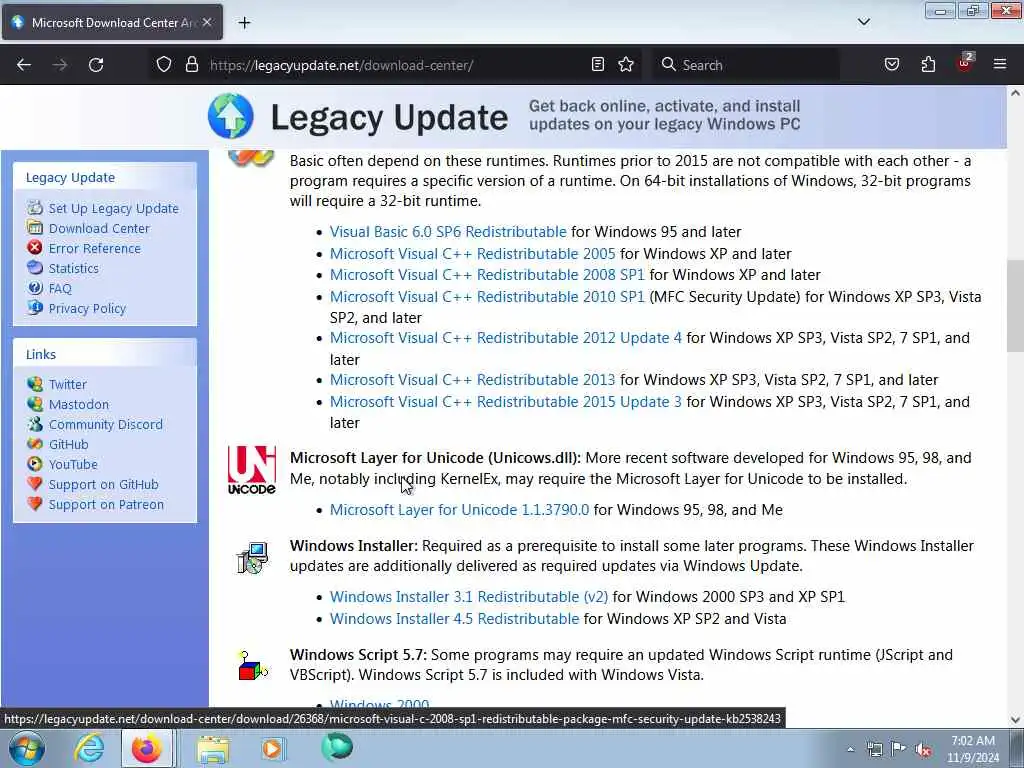Click the FAQ question mark icon
The height and width of the screenshot is (768, 1024).
[x=35, y=288]
